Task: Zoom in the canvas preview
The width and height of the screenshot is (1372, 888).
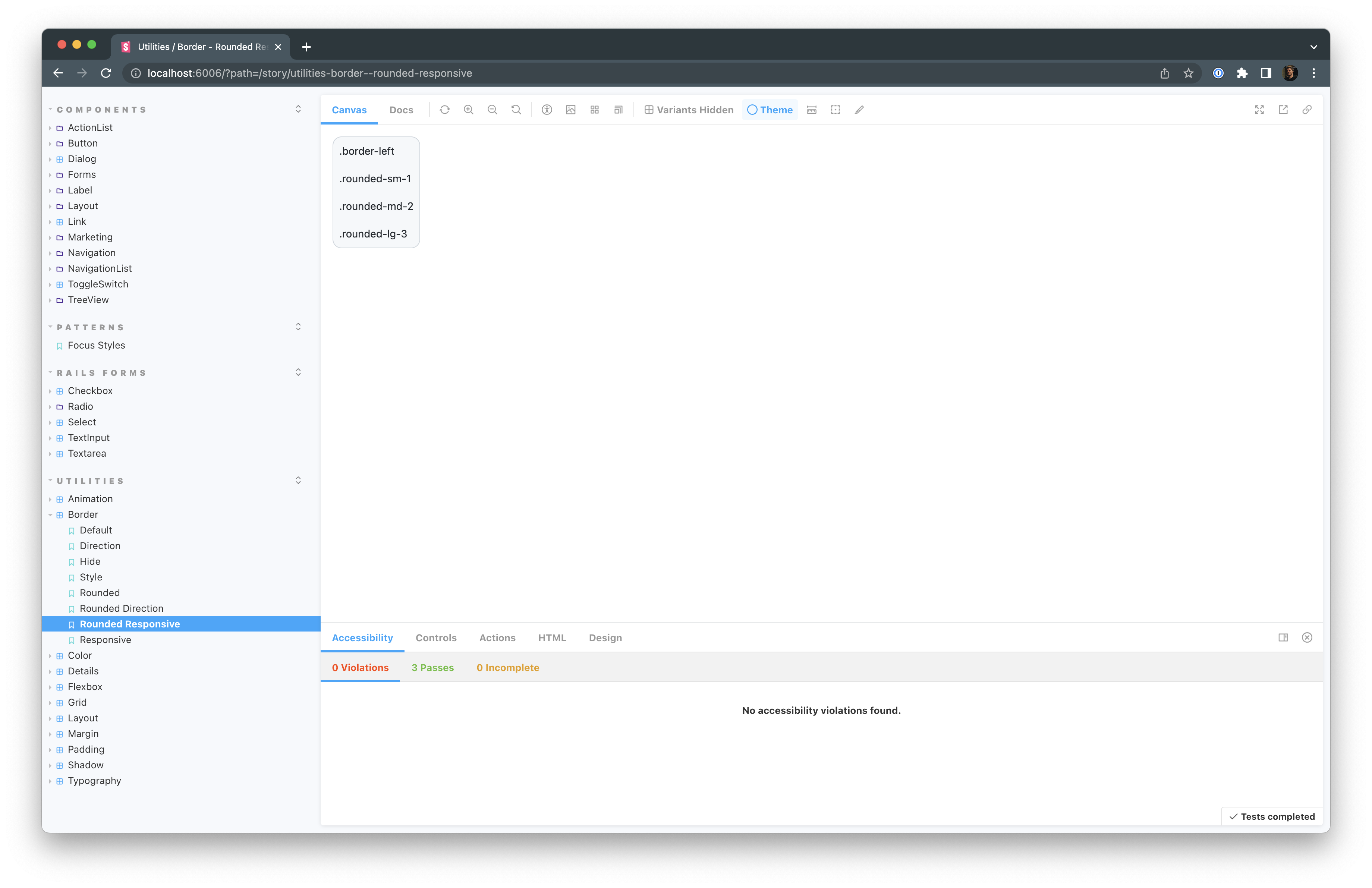Action: point(468,110)
